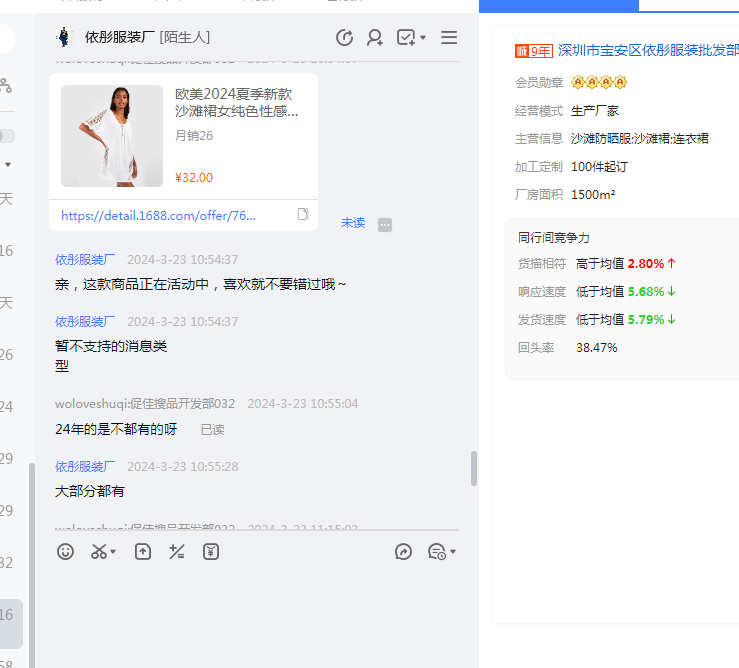Click the calculator plus-minus icon
Image resolution: width=739 pixels, height=668 pixels.
[x=177, y=551]
